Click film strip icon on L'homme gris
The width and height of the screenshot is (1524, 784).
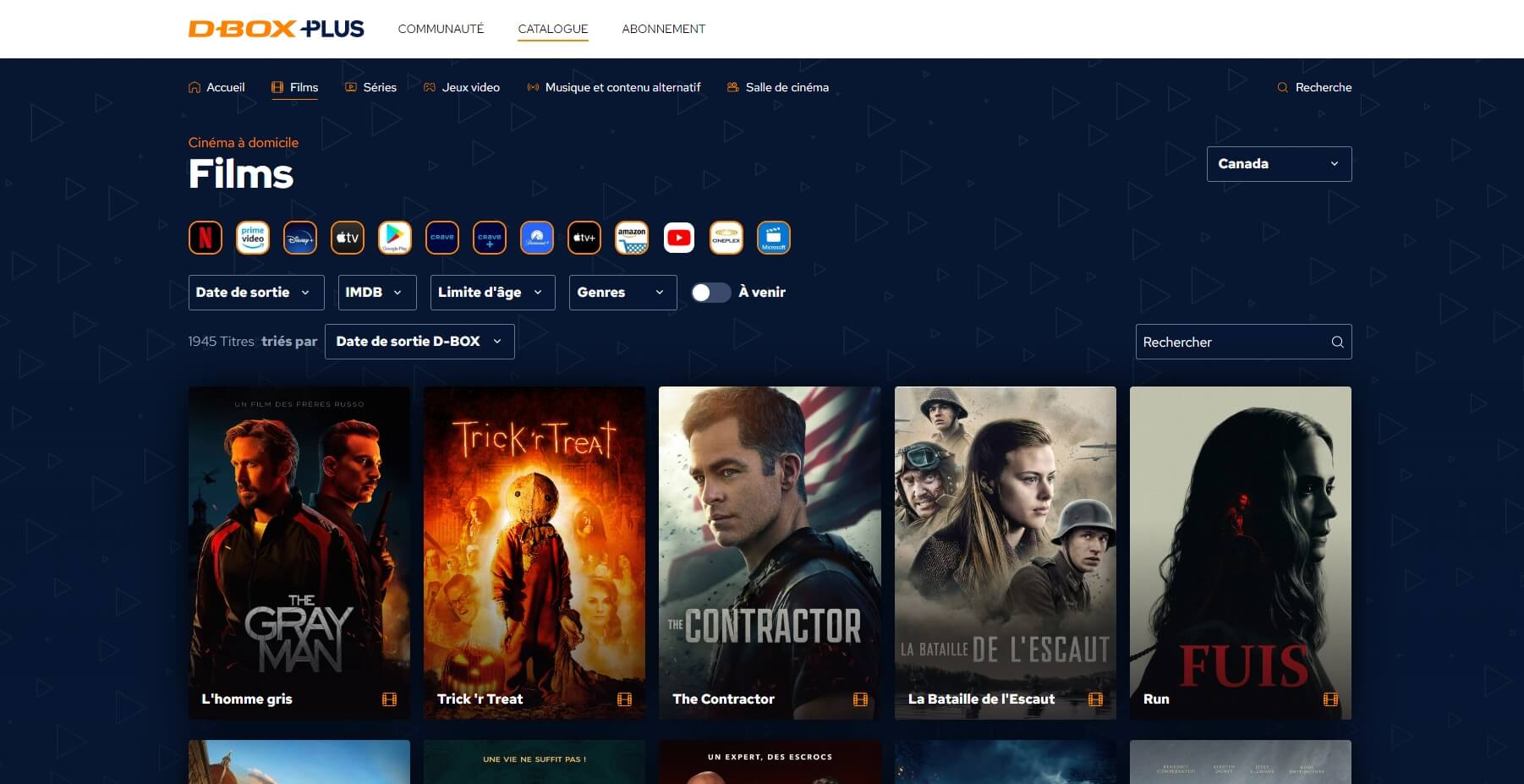tap(389, 699)
